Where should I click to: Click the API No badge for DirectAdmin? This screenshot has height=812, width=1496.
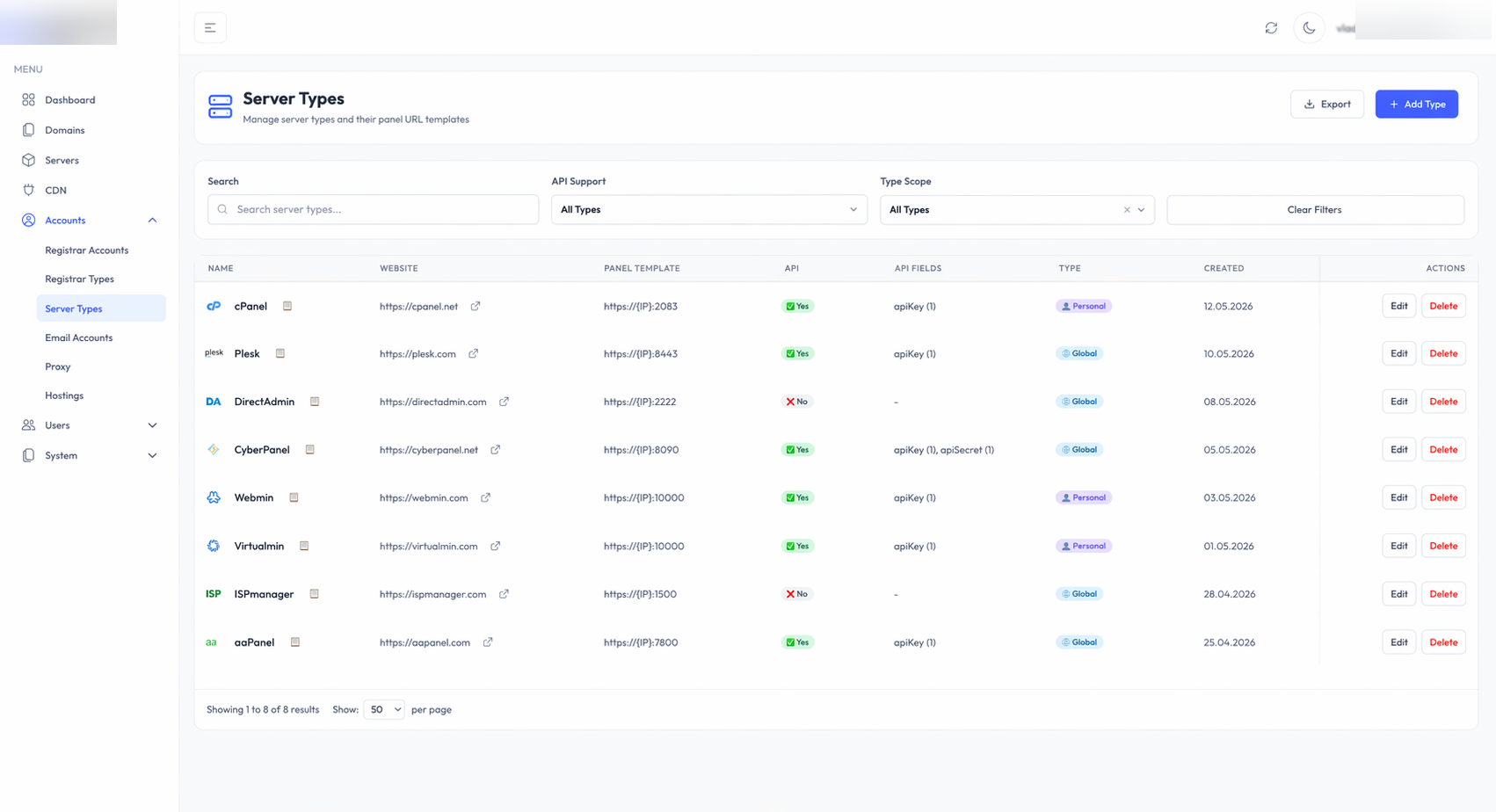click(x=797, y=402)
